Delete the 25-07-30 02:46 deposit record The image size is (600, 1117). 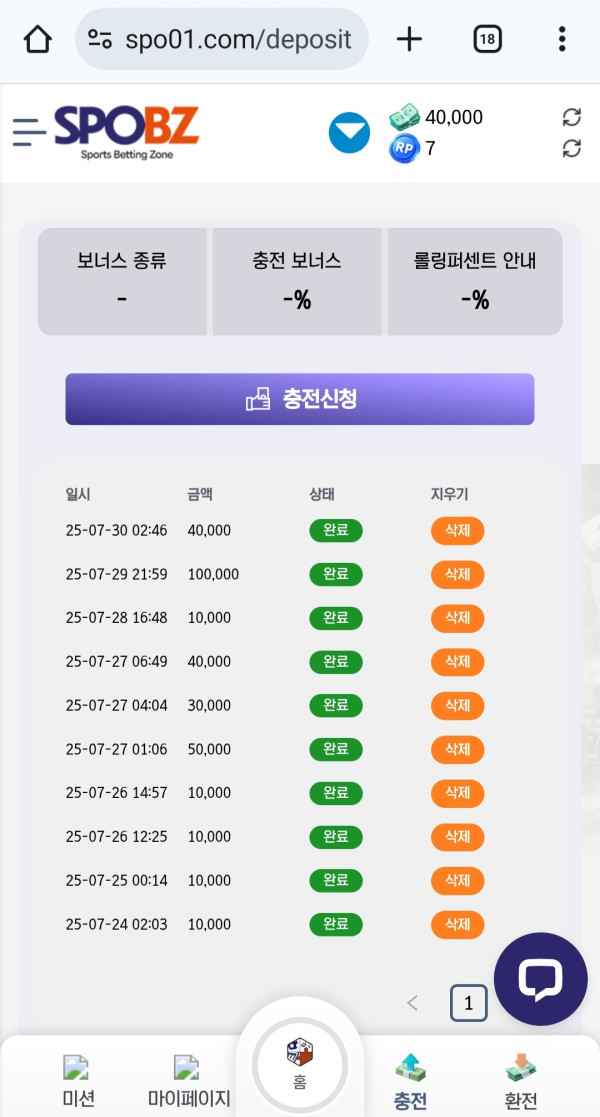457,530
